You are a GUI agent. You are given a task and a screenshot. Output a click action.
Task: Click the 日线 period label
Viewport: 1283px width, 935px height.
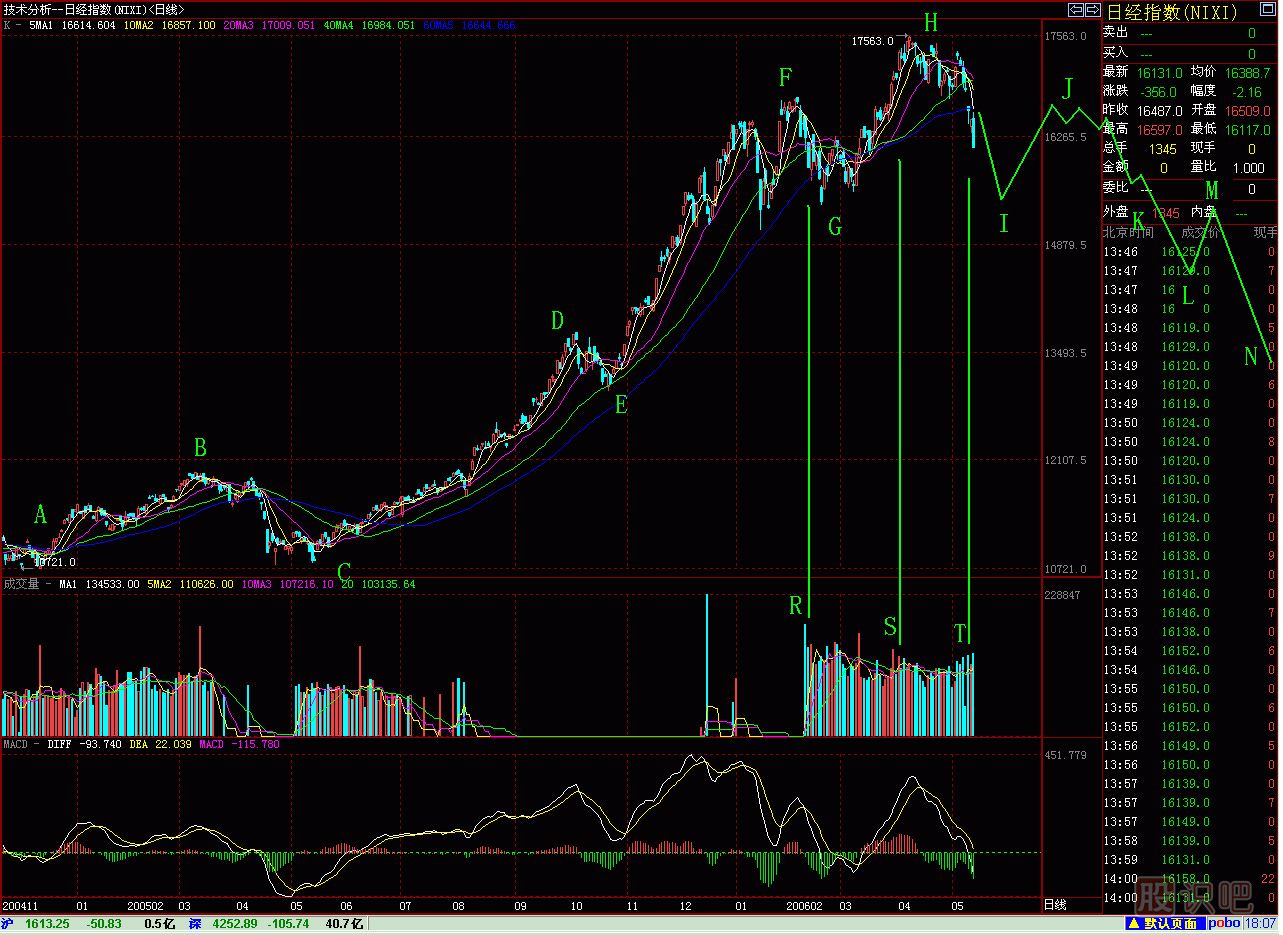(x=1055, y=904)
